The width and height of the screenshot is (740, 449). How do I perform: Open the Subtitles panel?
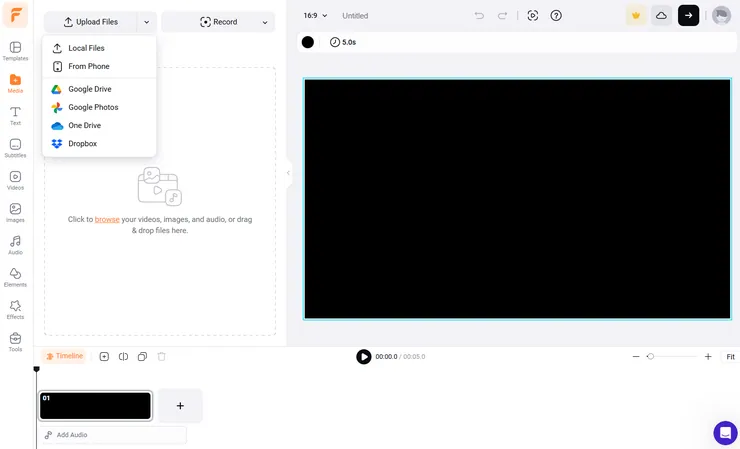coord(15,148)
